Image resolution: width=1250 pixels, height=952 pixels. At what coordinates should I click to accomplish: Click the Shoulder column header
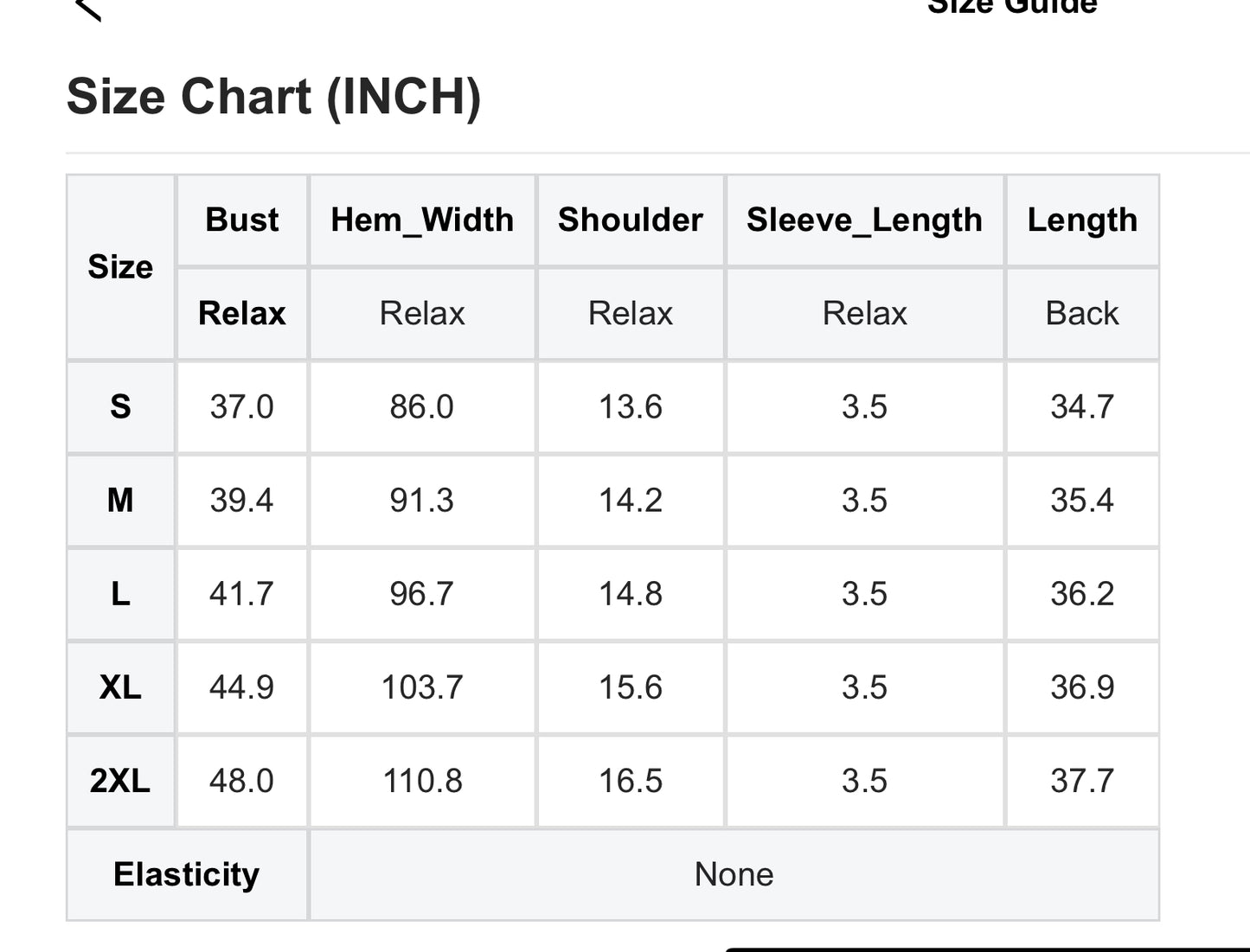630,220
